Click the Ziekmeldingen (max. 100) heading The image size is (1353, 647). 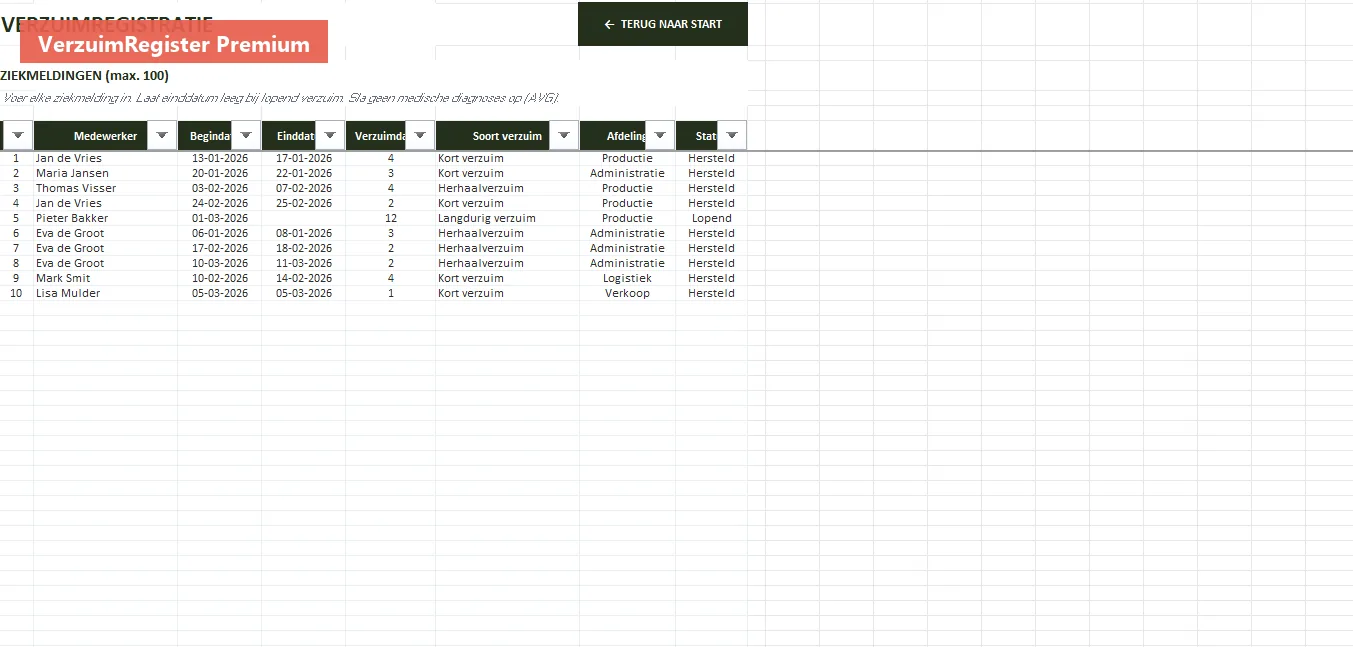(85, 76)
